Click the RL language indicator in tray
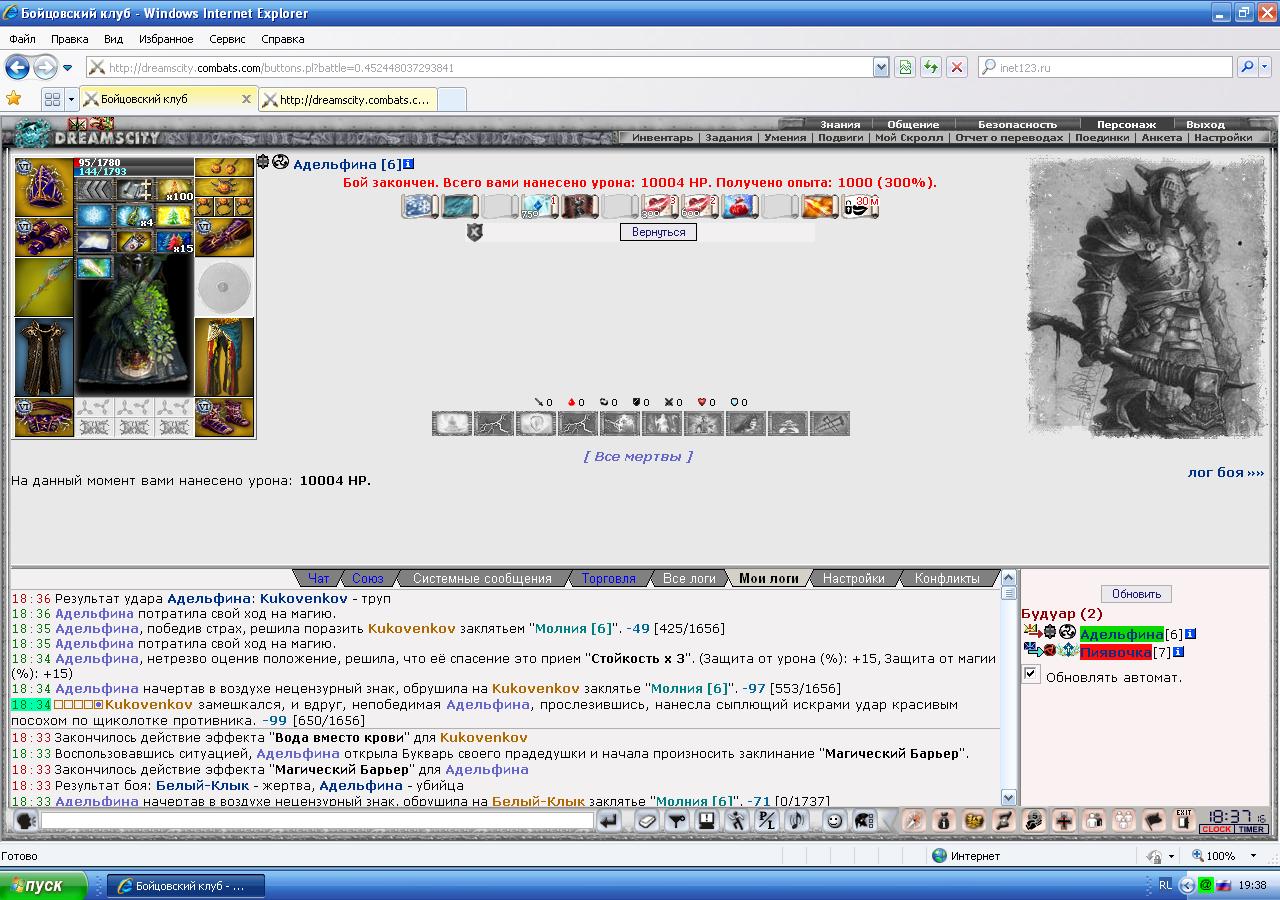This screenshot has height=900, width=1280. (1166, 885)
